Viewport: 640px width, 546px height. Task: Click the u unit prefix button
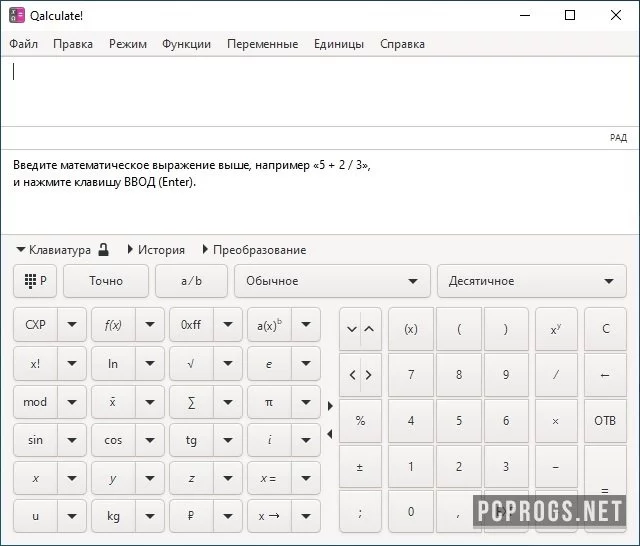click(36, 516)
